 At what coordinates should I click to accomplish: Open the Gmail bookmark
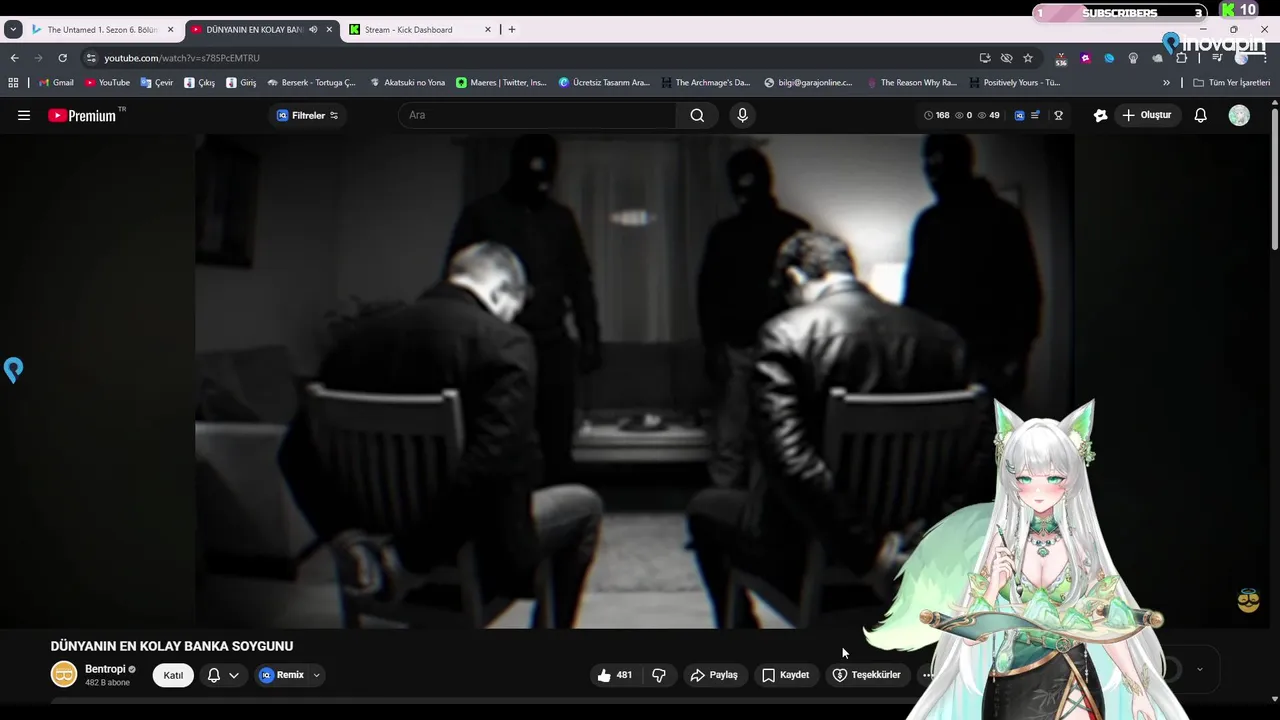click(x=56, y=83)
